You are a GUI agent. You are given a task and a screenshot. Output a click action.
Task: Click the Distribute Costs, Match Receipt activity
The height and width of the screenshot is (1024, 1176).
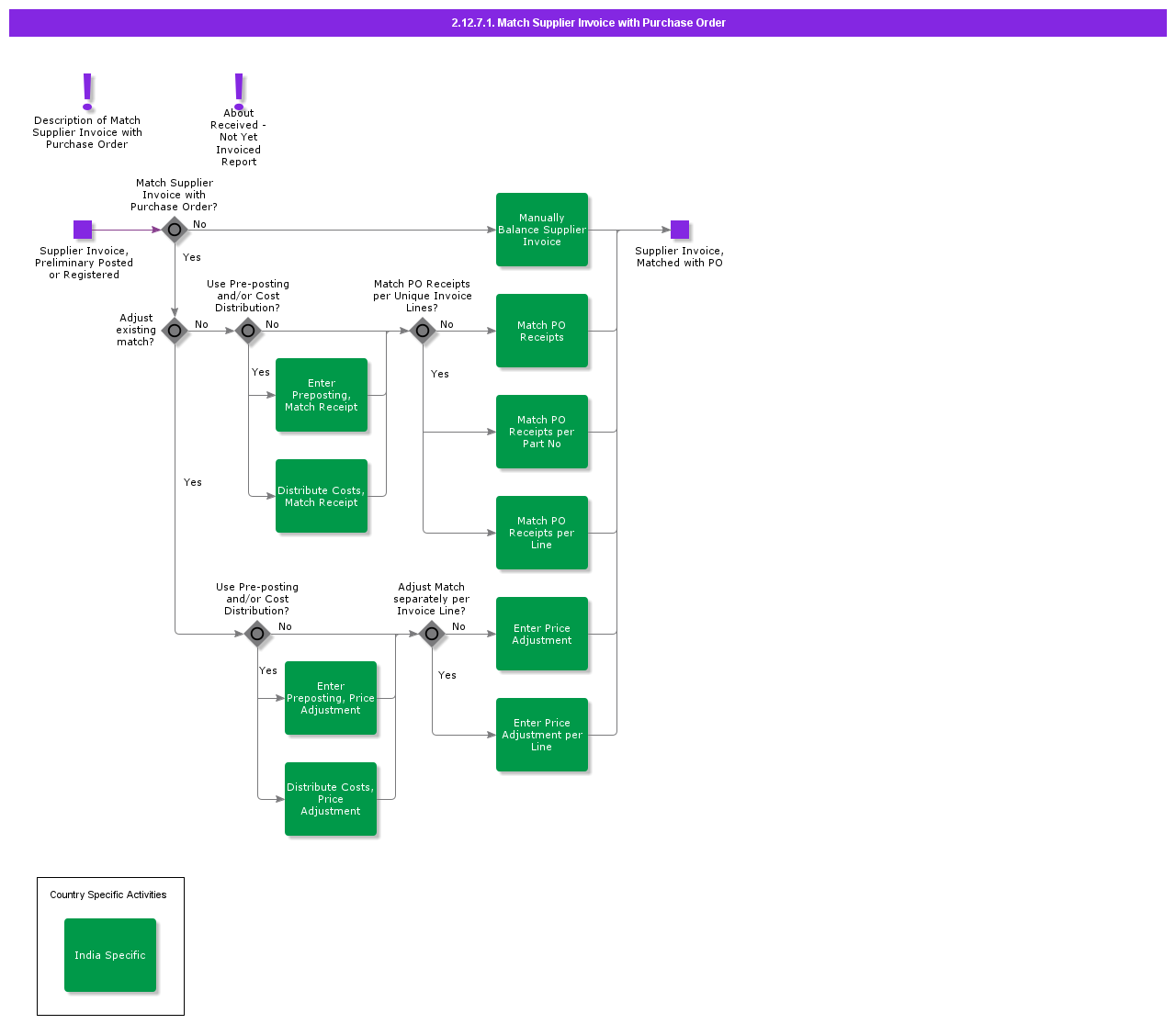pos(322,496)
